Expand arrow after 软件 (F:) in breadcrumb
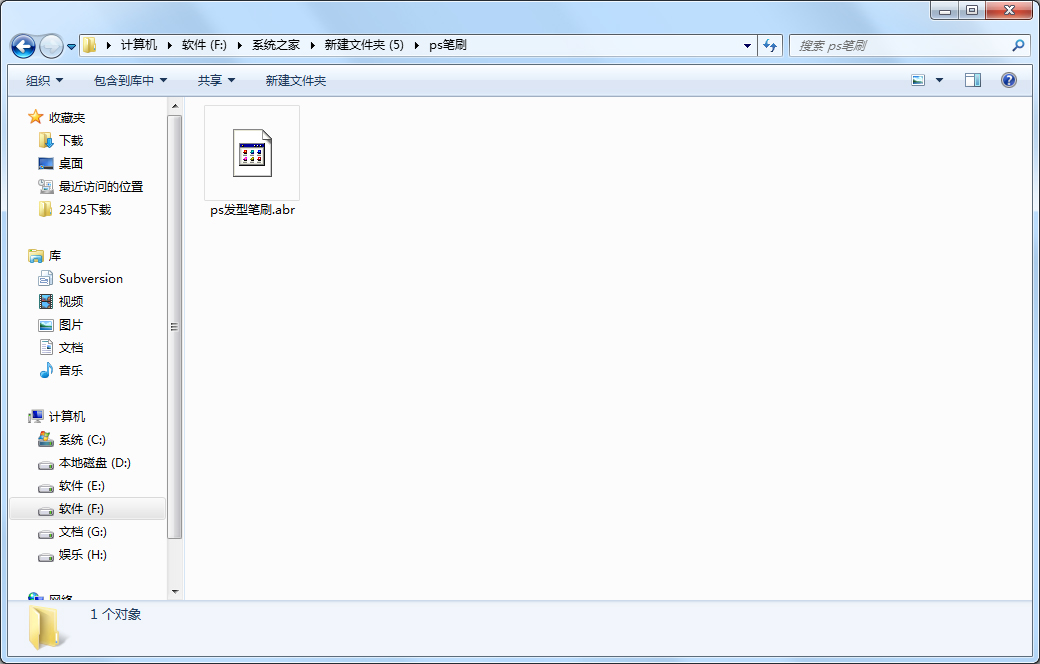 coord(239,45)
